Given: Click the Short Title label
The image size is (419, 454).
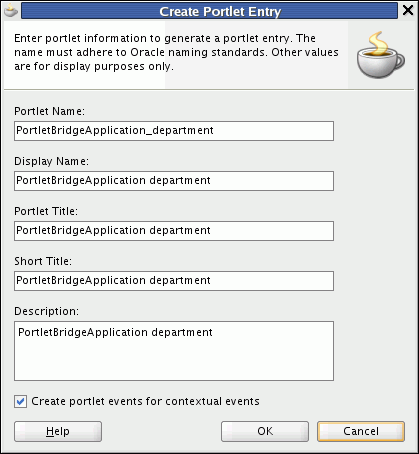Looking at the screenshot, I should click(x=43, y=261).
